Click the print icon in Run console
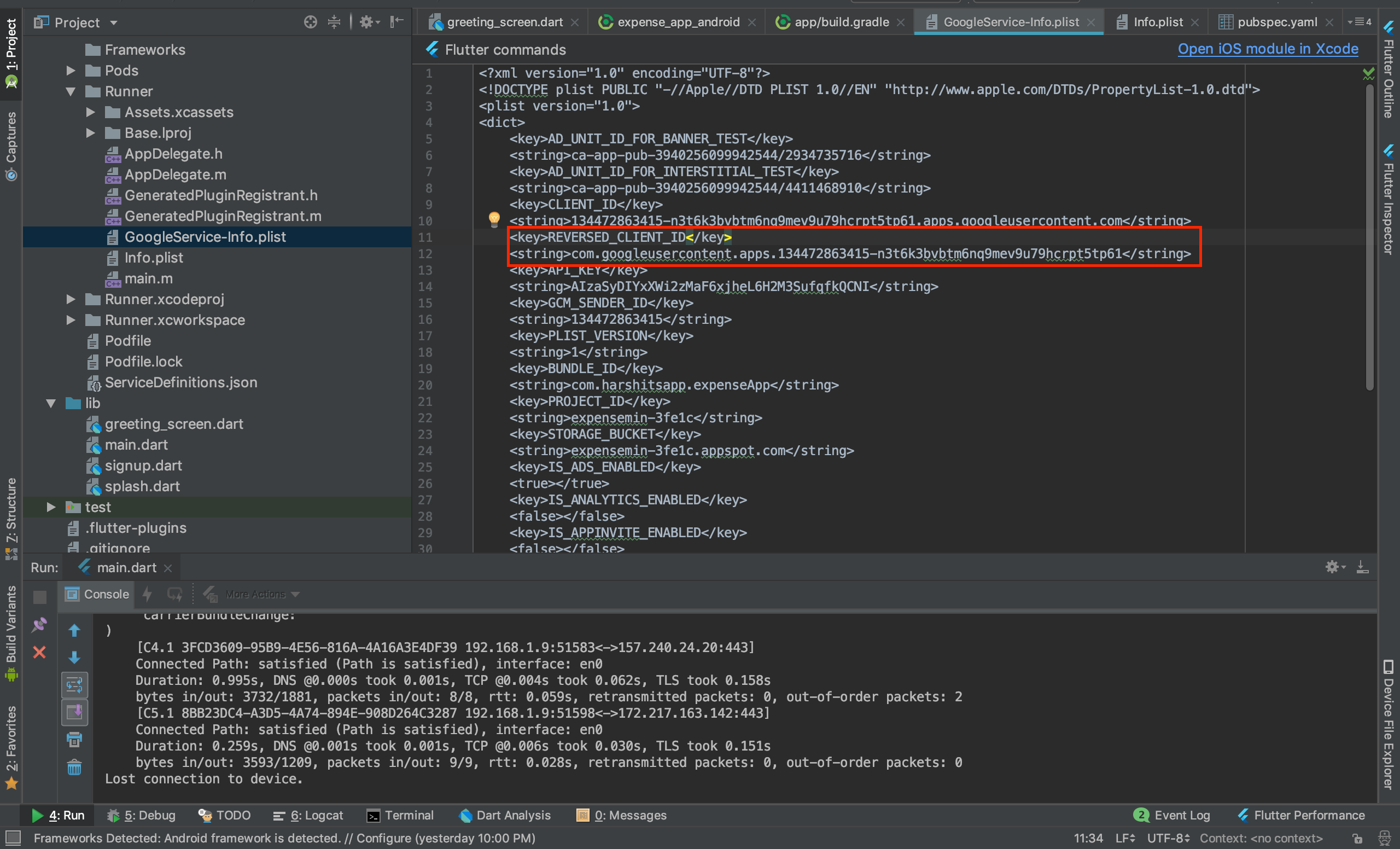 [74, 740]
